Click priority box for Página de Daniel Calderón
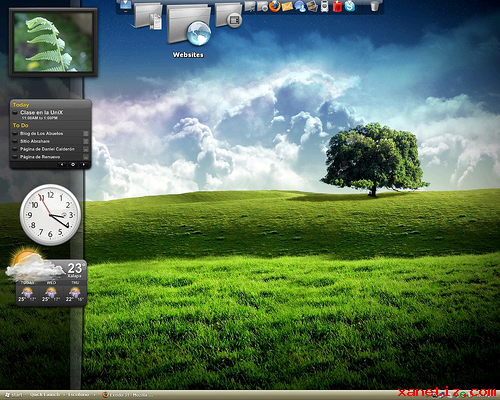 coord(86,149)
